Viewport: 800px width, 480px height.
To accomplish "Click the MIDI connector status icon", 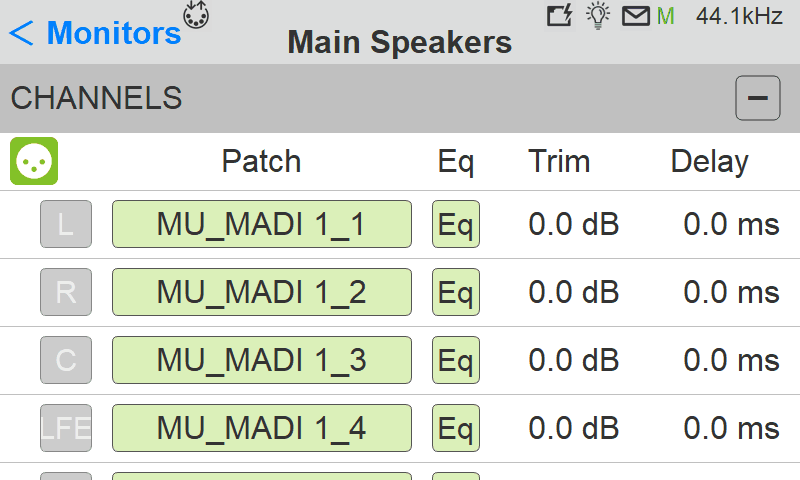I will [197, 15].
